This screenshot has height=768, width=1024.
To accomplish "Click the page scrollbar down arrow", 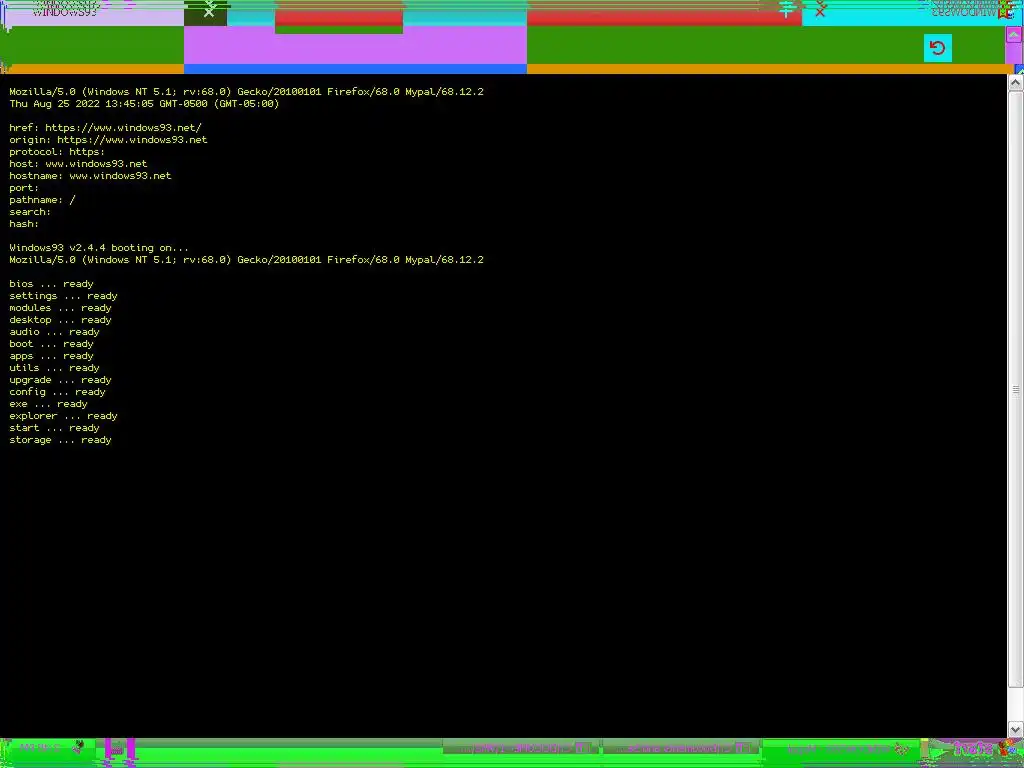I will click(x=1015, y=729).
